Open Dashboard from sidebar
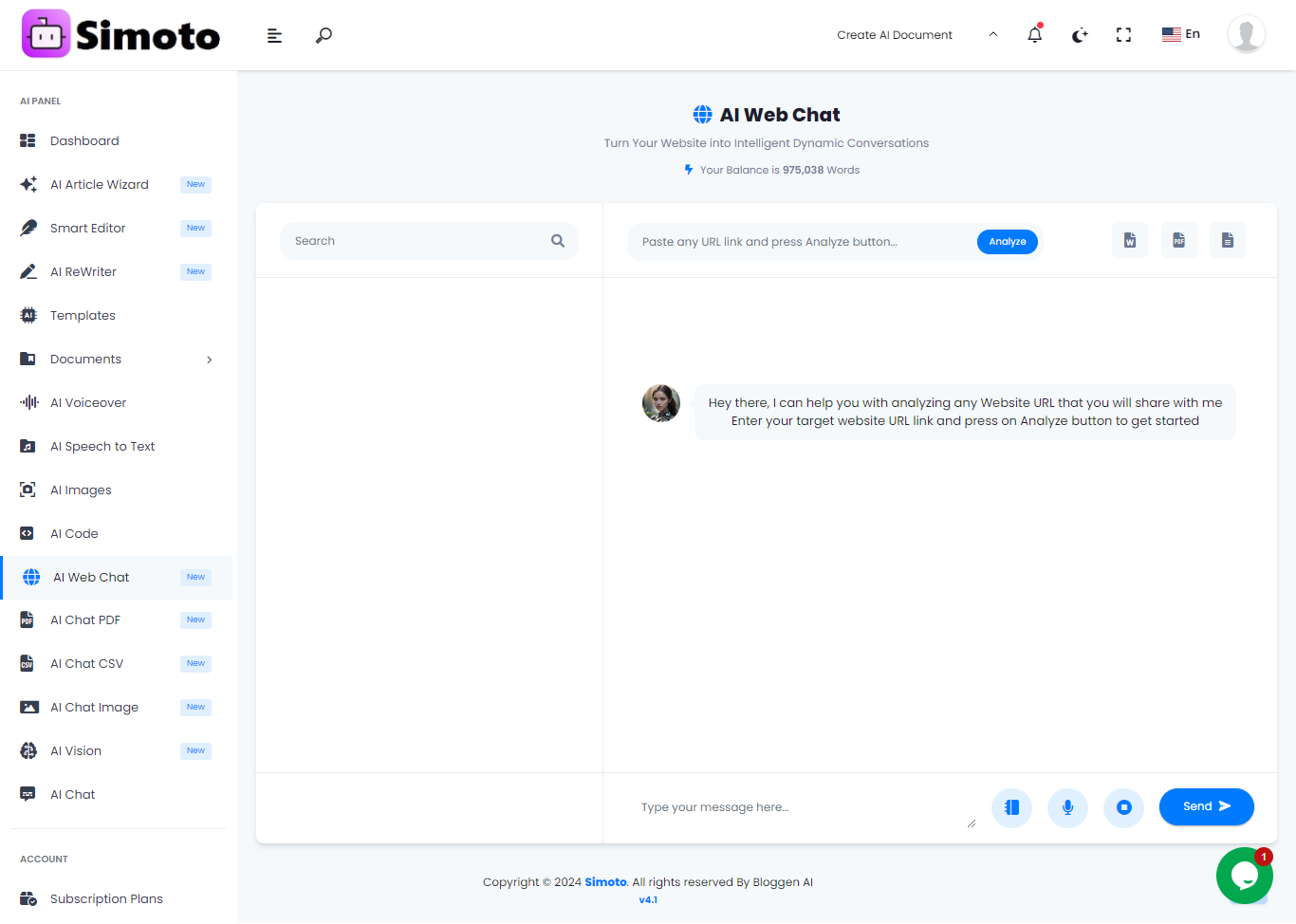1296x924 pixels. tap(84, 140)
